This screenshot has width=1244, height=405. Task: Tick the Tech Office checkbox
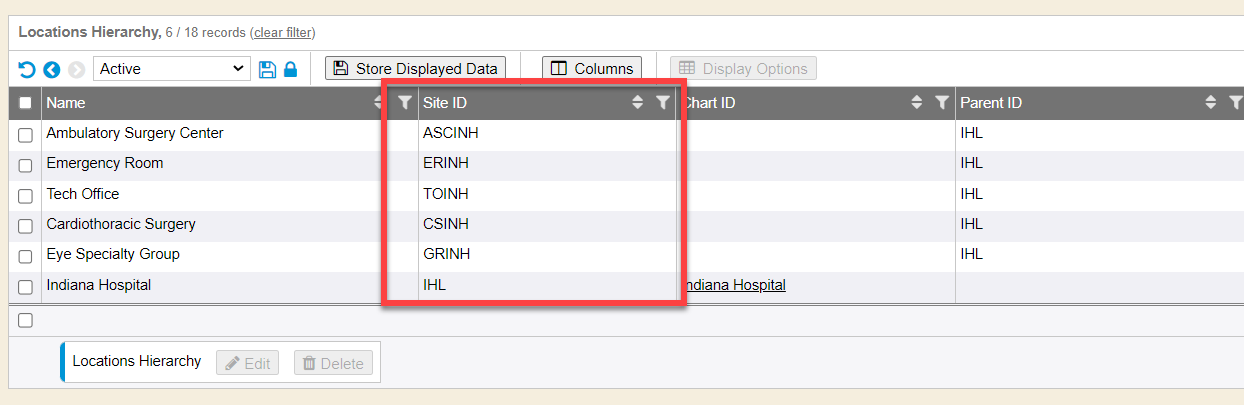coord(26,195)
